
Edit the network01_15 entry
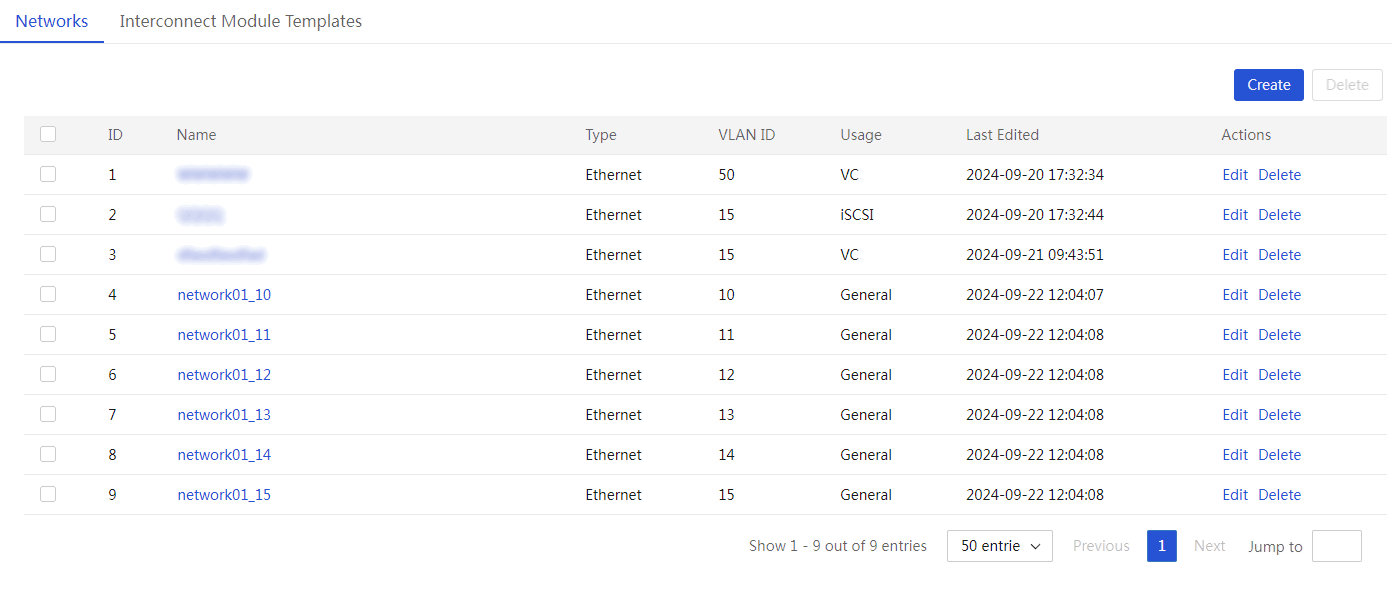[1235, 495]
